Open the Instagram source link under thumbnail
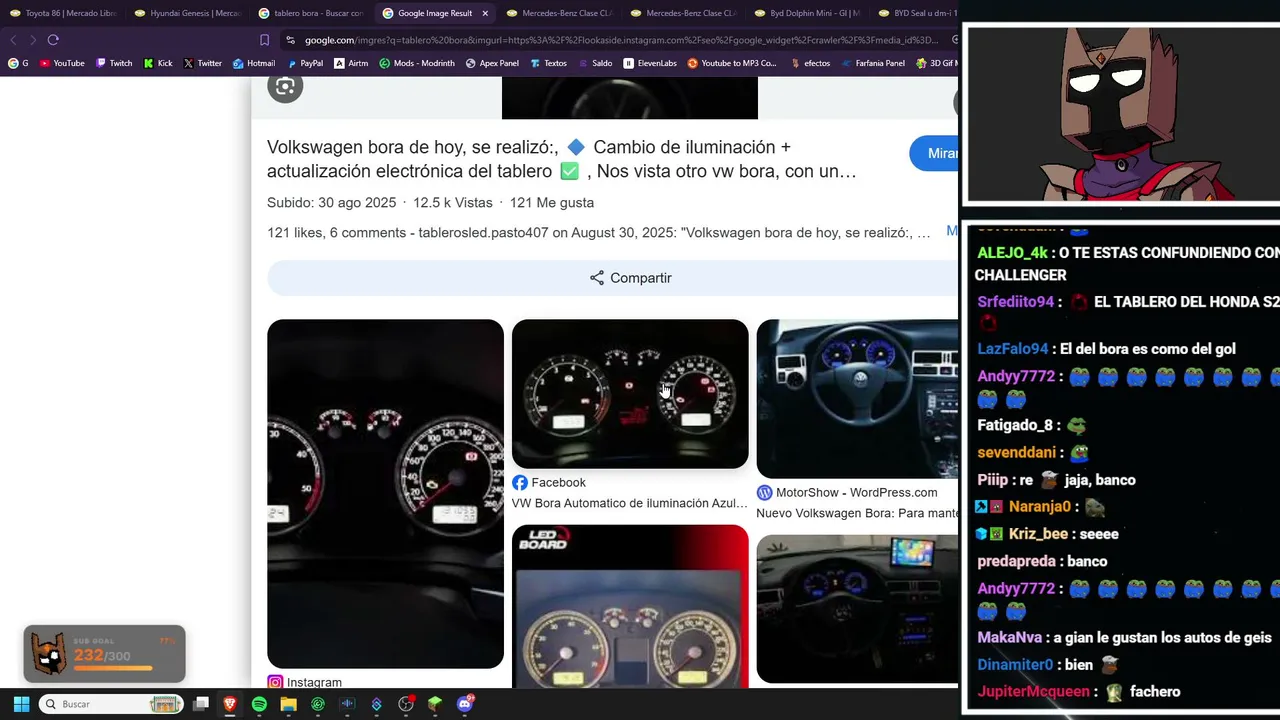 click(x=305, y=682)
